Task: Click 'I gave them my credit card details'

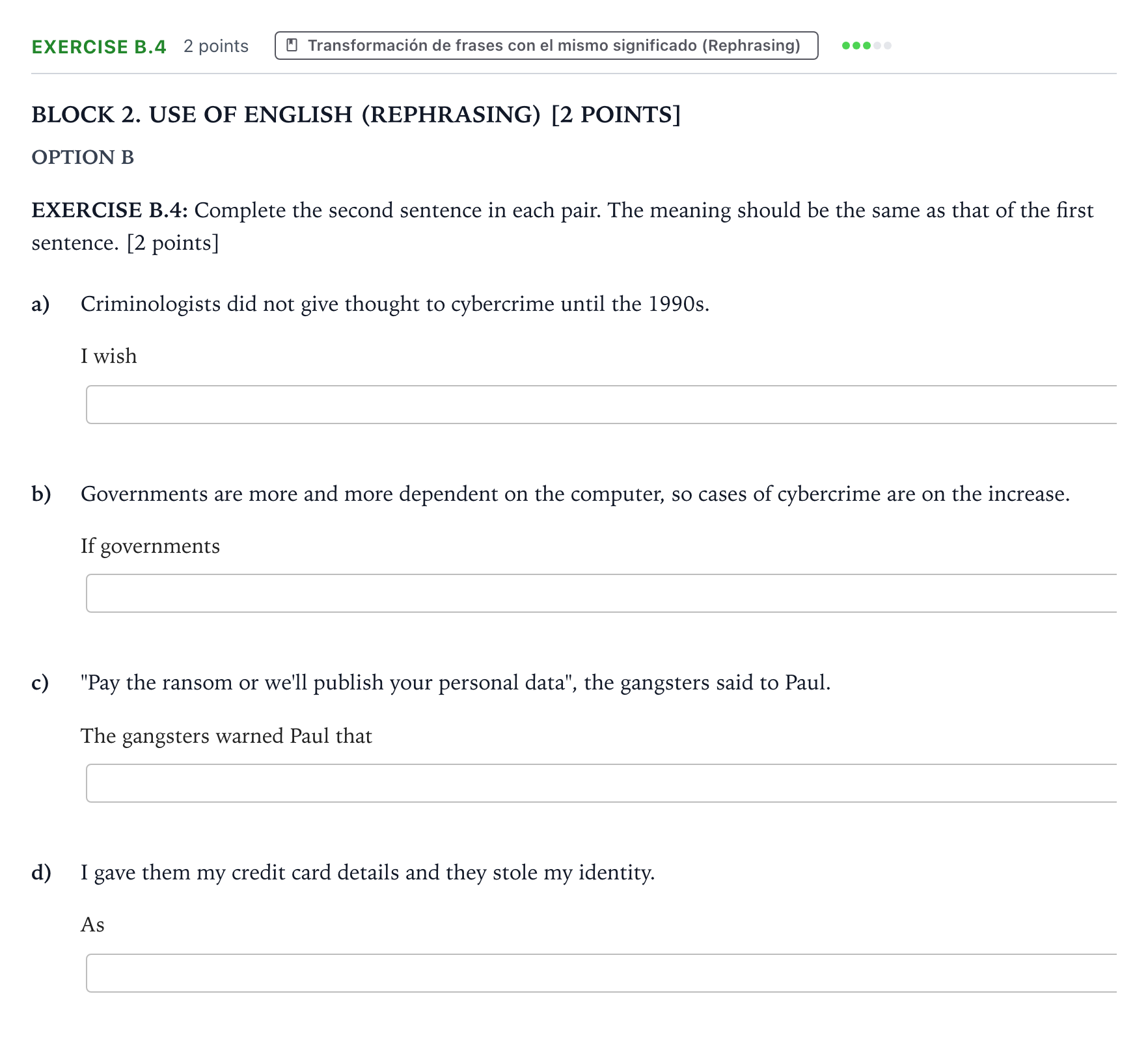Action: pyautogui.click(x=368, y=872)
